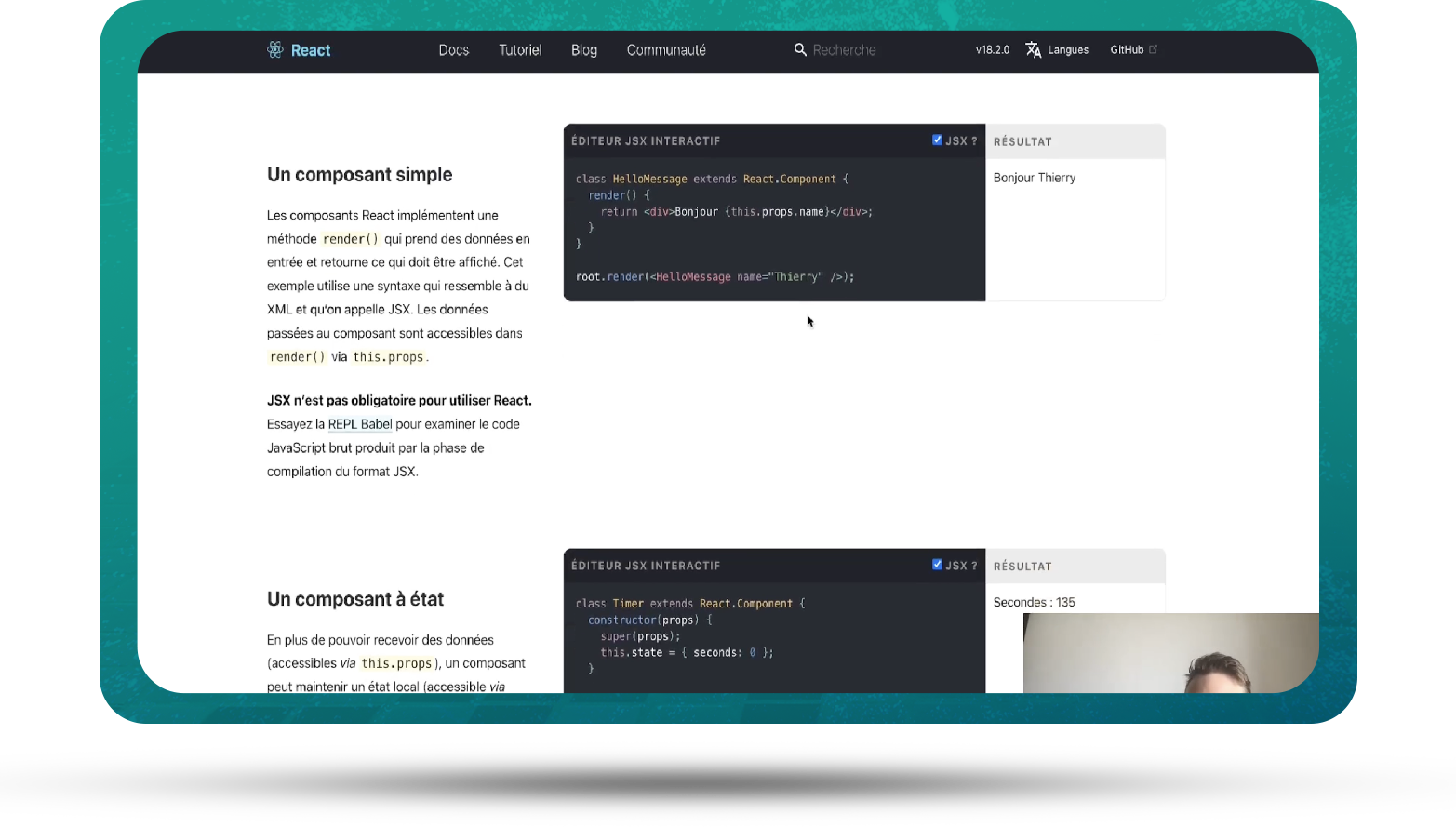Focus the Recherche search field

tap(844, 50)
